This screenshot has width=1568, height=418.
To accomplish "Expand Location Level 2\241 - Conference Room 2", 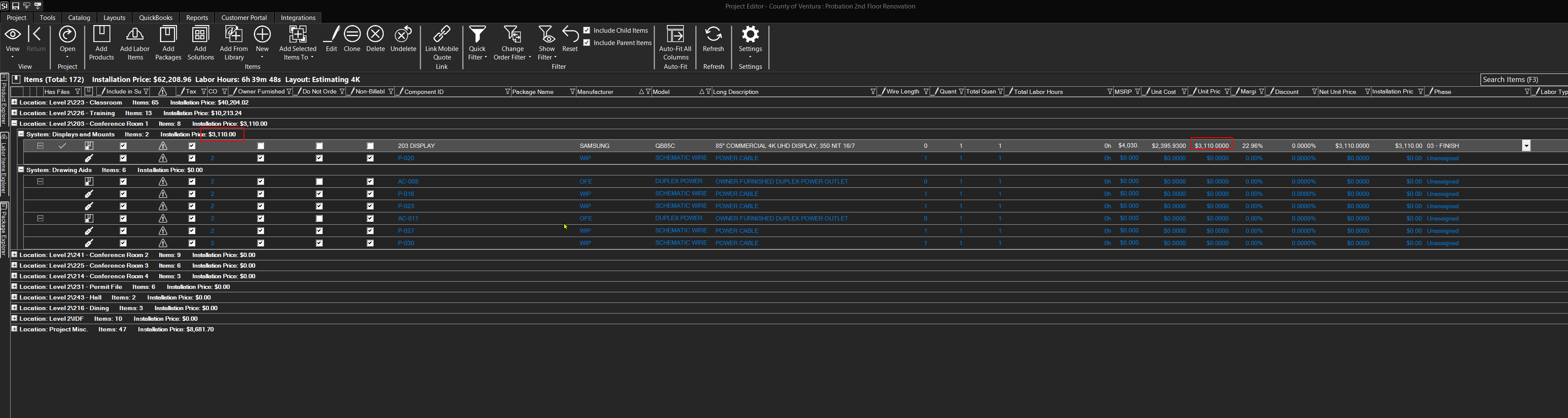I will click(14, 254).
